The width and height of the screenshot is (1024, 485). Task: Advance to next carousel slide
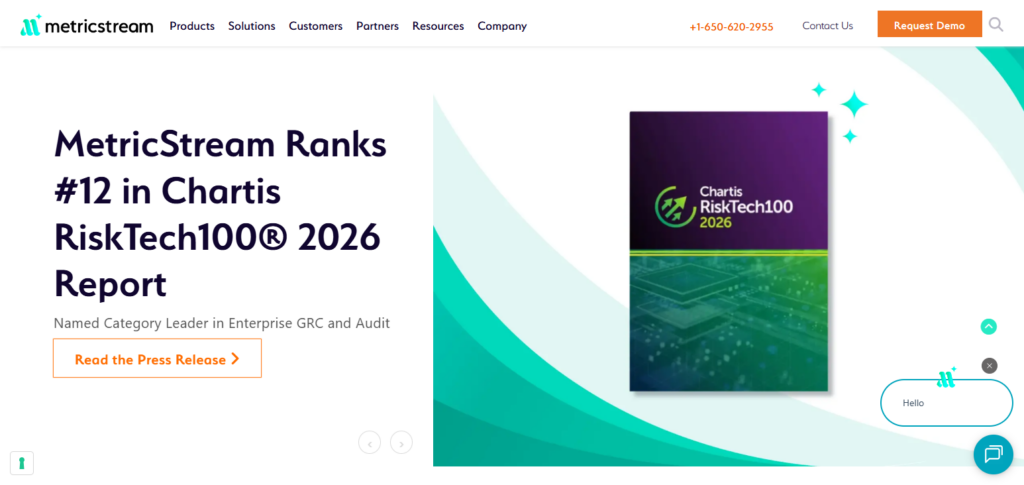(x=401, y=443)
